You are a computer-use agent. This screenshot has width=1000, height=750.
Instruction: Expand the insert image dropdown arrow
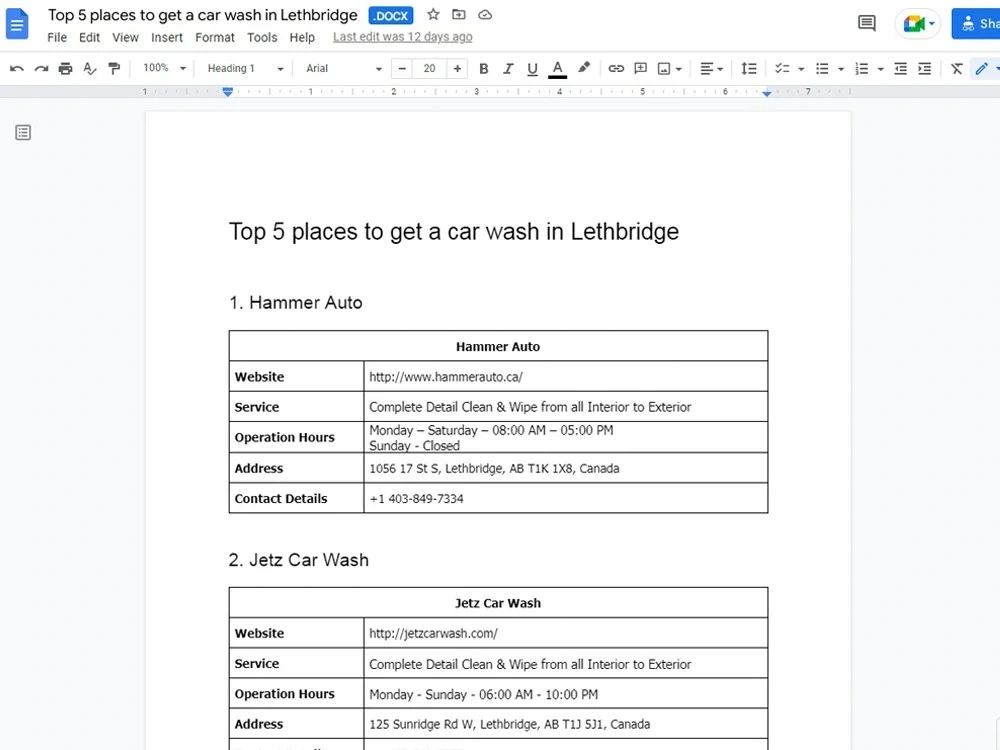pos(679,69)
